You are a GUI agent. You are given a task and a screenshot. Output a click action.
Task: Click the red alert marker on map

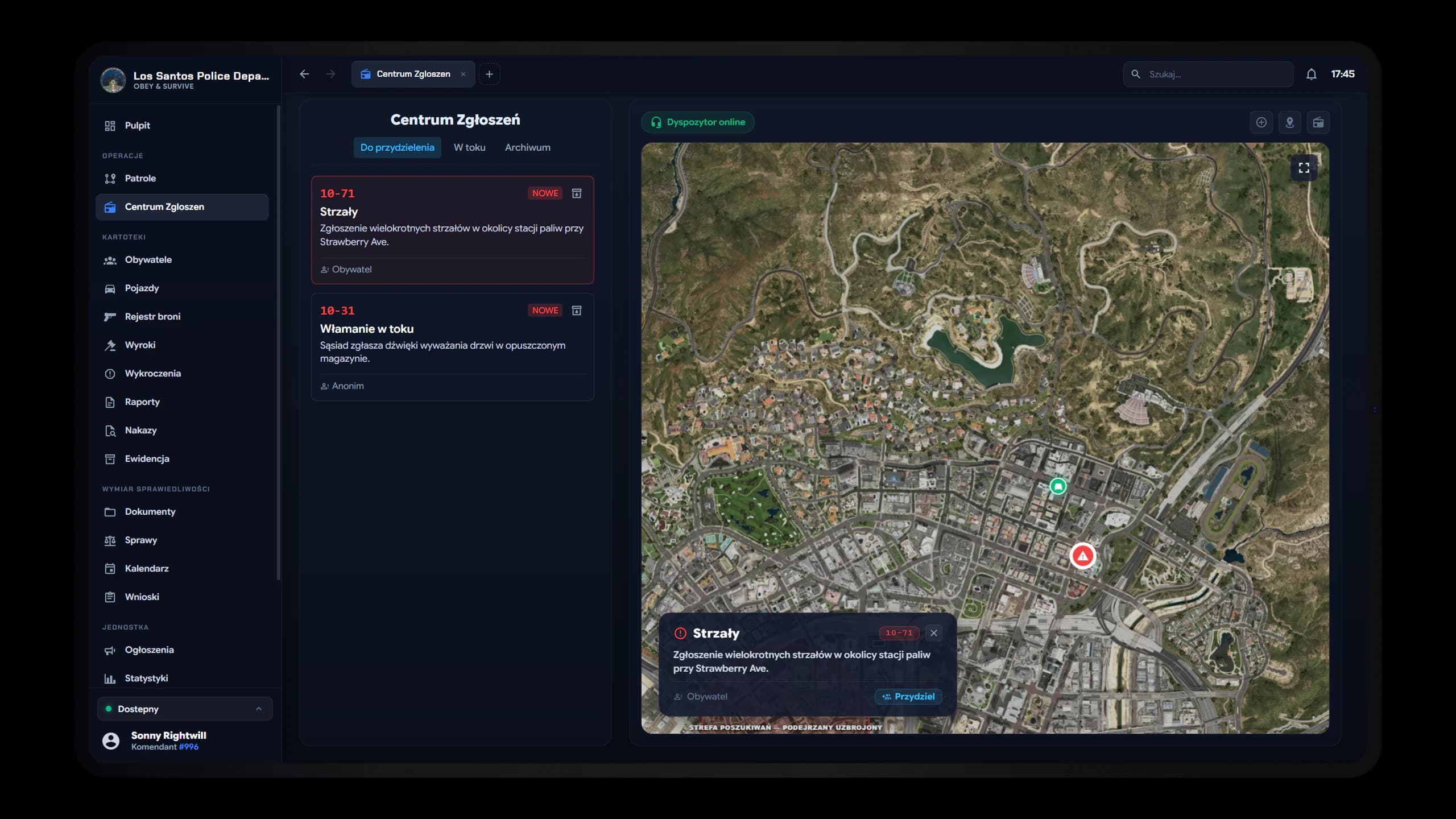[x=1082, y=556]
